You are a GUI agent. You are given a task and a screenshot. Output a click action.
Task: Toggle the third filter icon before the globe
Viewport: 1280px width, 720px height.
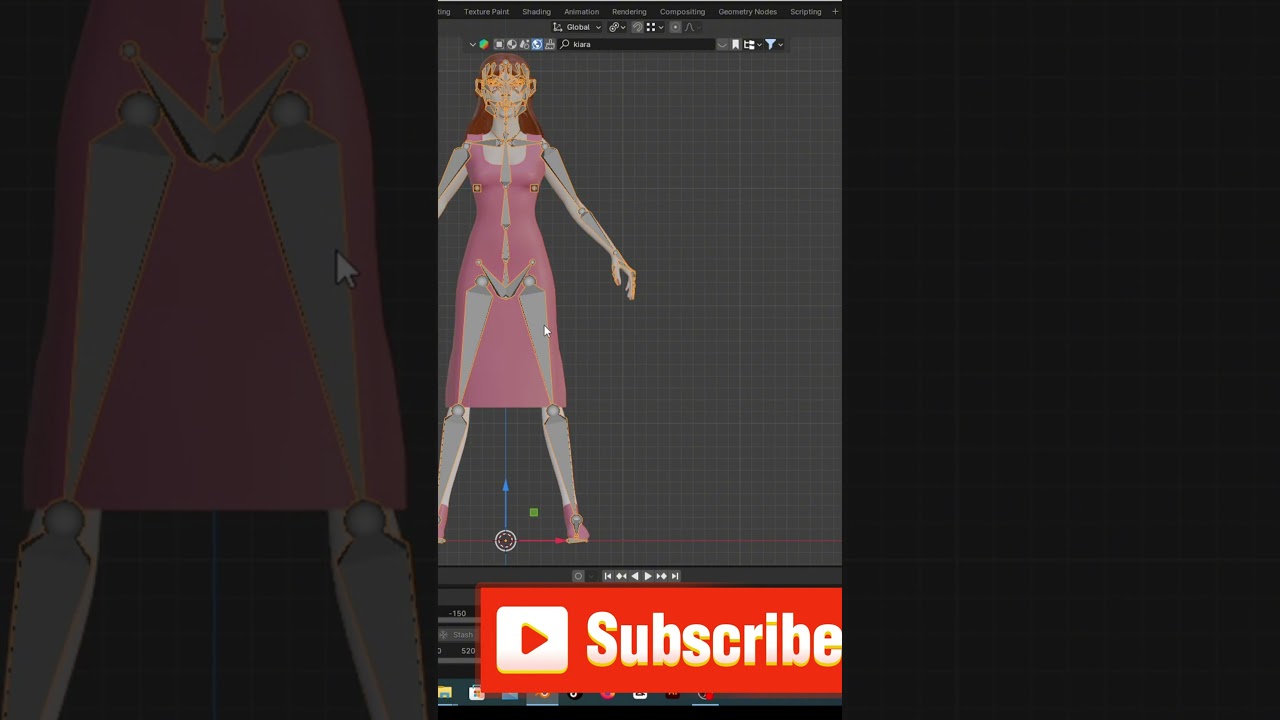point(524,44)
